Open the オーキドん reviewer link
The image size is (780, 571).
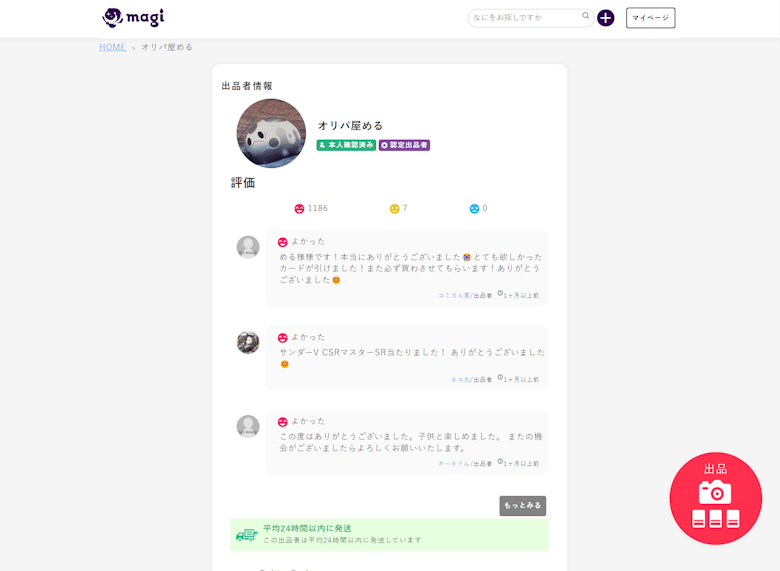pyautogui.click(x=454, y=464)
